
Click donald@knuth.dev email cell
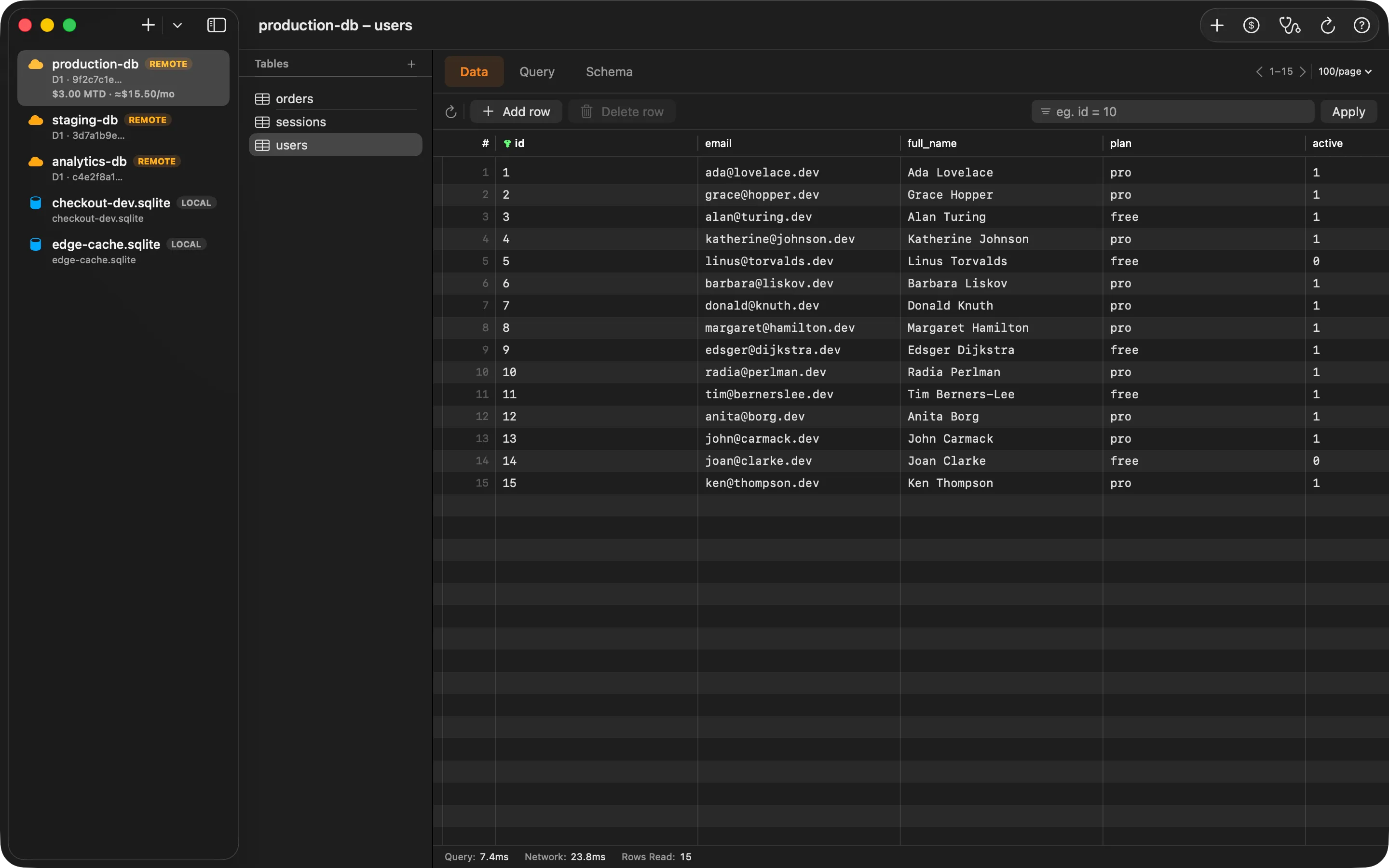(798, 305)
